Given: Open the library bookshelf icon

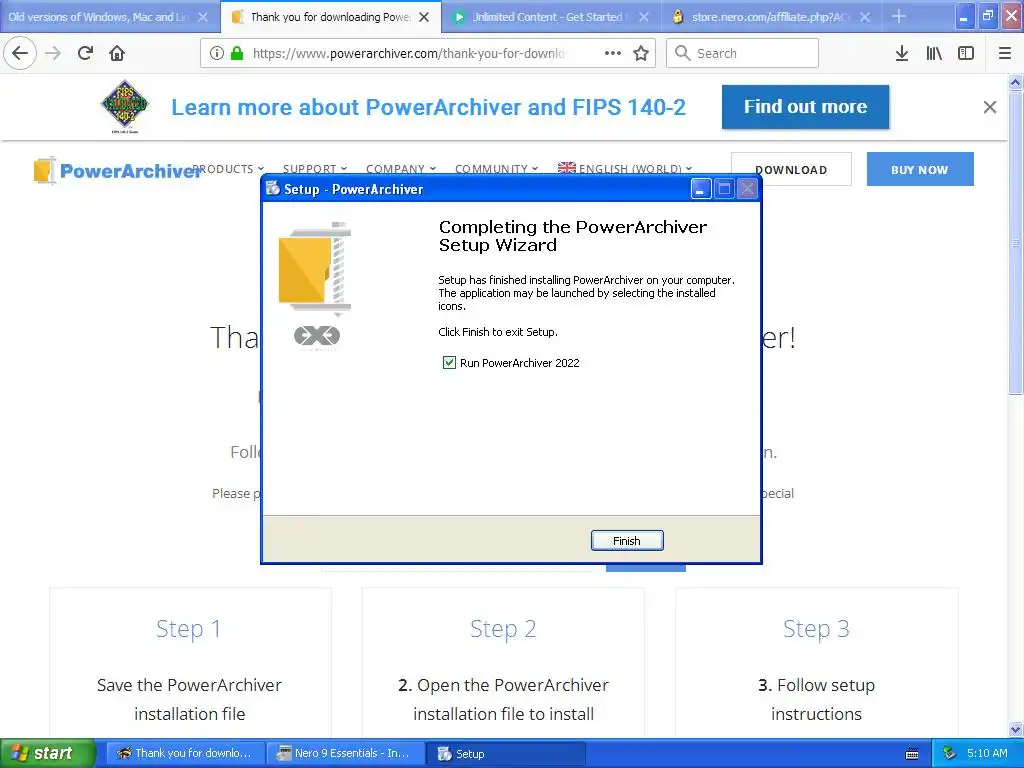Looking at the screenshot, I should click(934, 53).
